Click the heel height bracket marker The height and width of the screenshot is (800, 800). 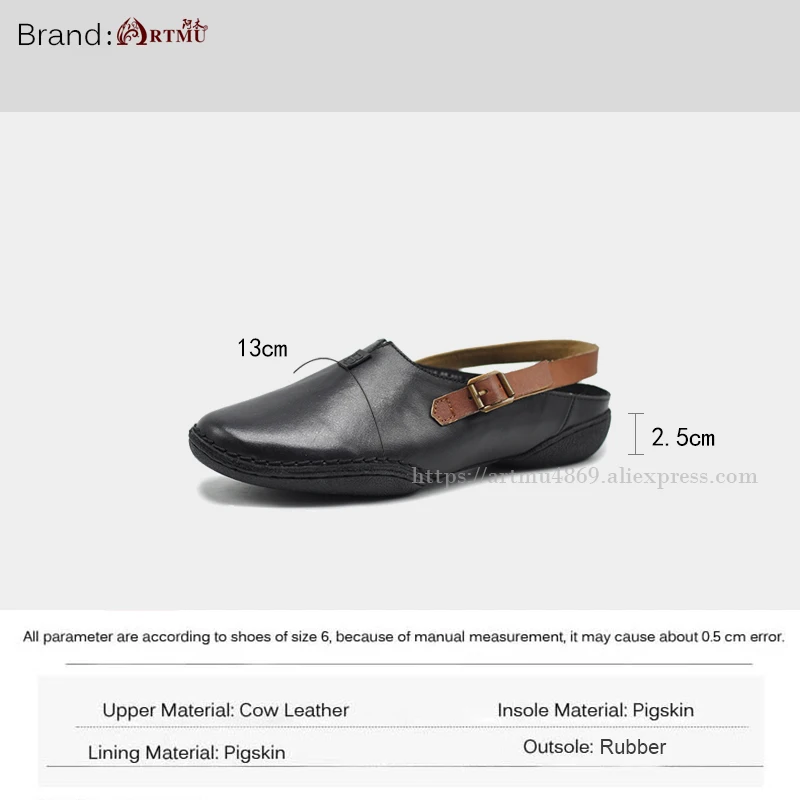click(x=636, y=434)
